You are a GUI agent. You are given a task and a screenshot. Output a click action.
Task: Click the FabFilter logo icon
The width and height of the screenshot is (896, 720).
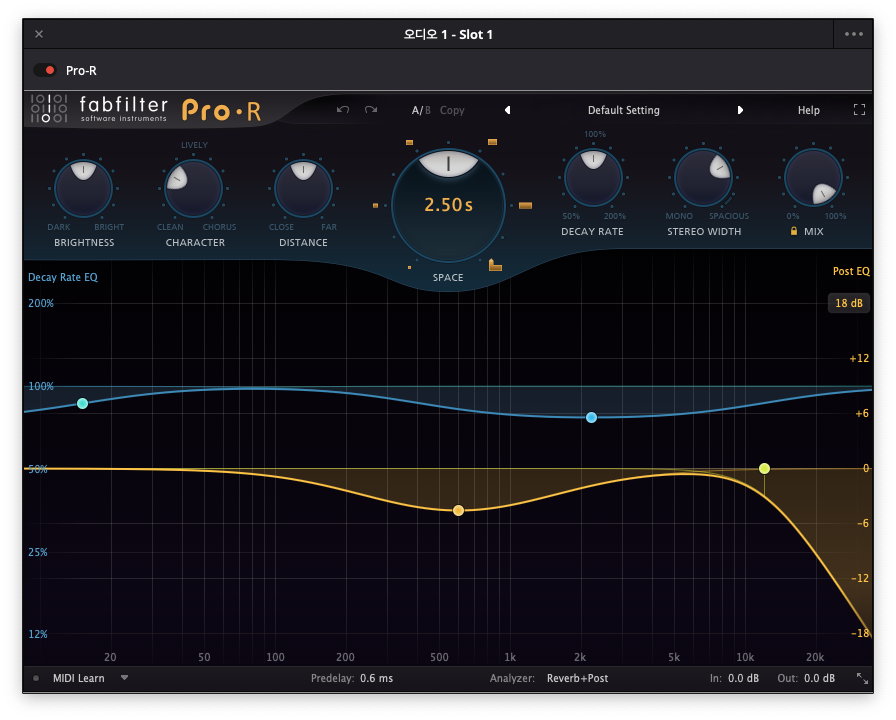(48, 108)
